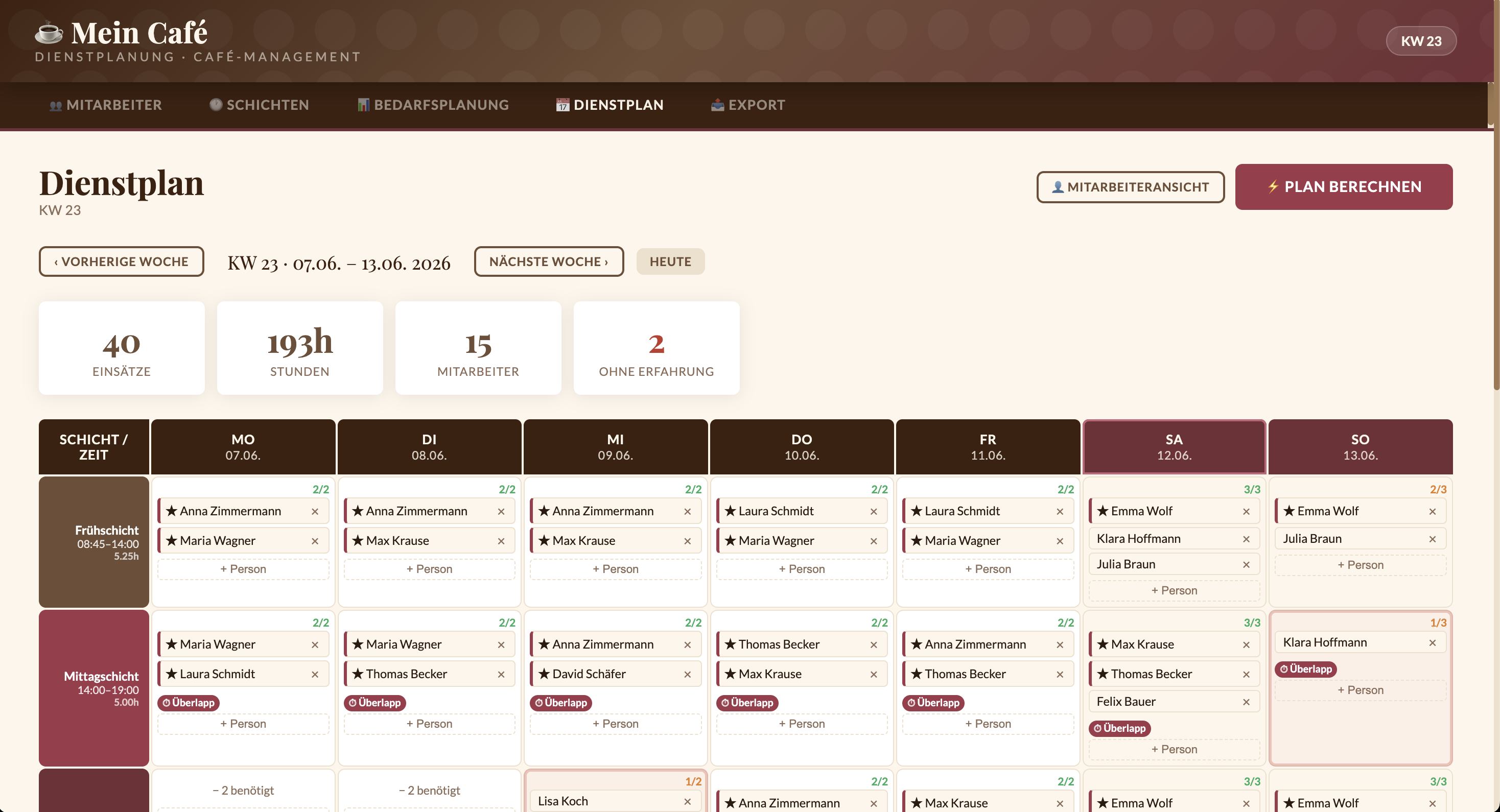The width and height of the screenshot is (1500, 812).
Task: Click the Mein Café coffee cup logo
Action: pos(49,33)
